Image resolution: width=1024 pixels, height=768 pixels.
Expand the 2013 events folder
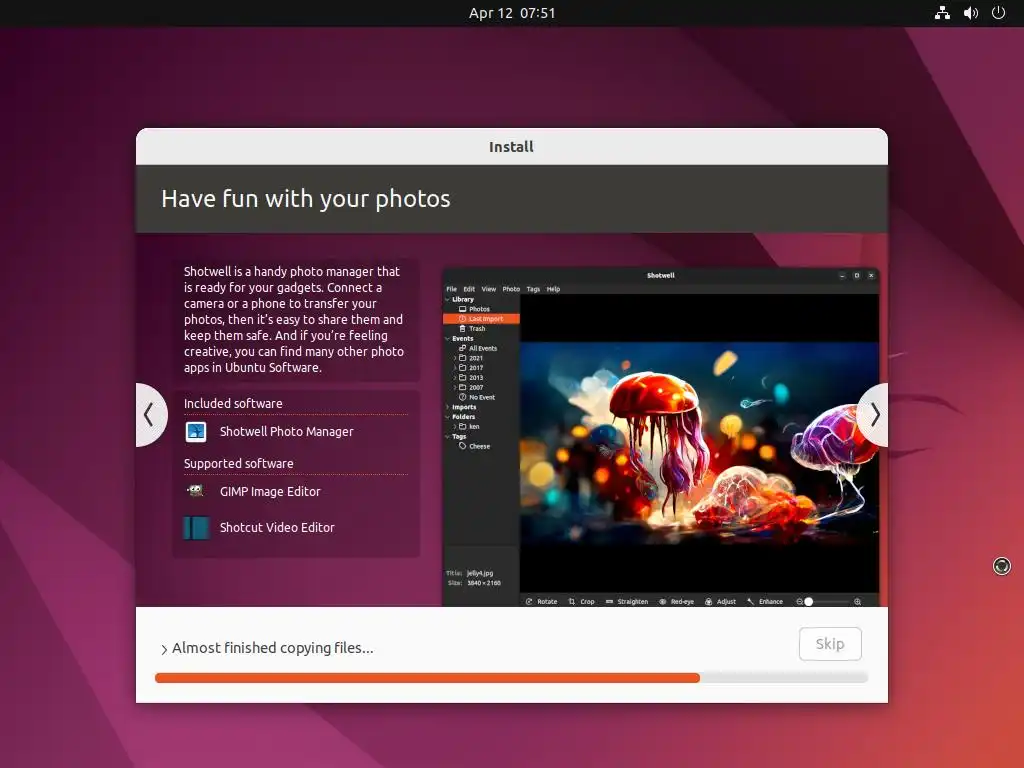pos(455,377)
